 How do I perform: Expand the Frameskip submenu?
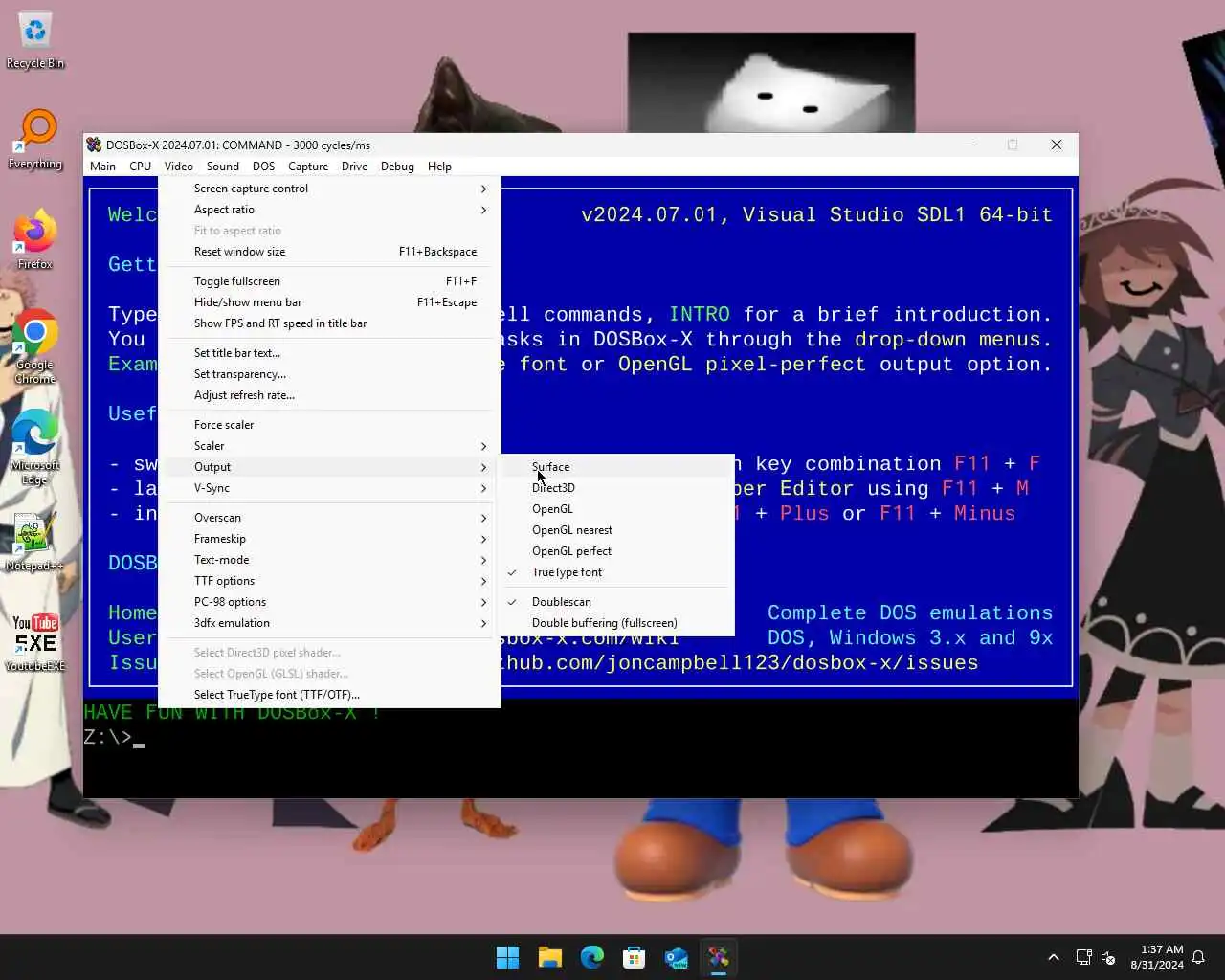329,539
